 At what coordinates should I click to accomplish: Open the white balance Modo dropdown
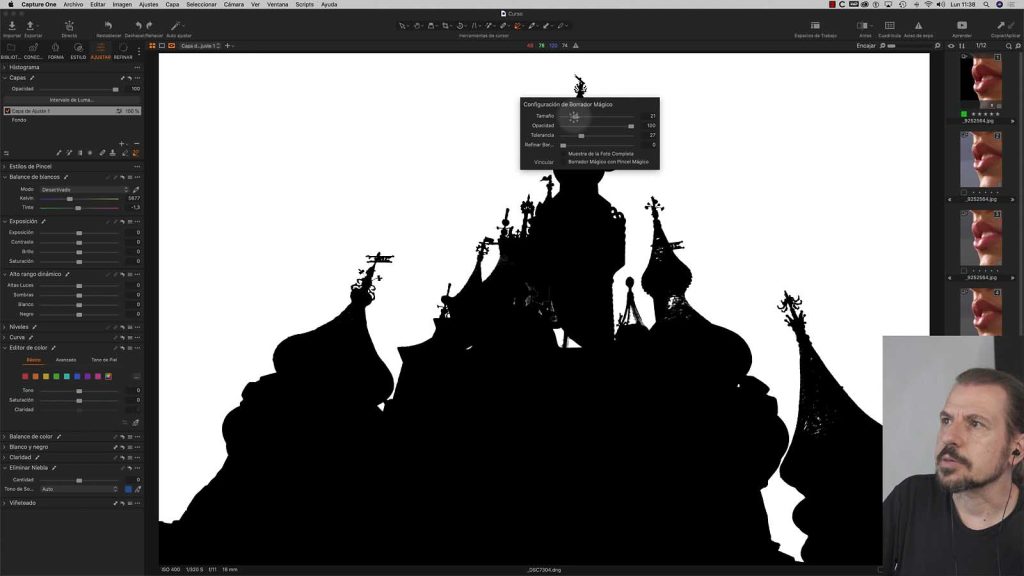pos(84,189)
